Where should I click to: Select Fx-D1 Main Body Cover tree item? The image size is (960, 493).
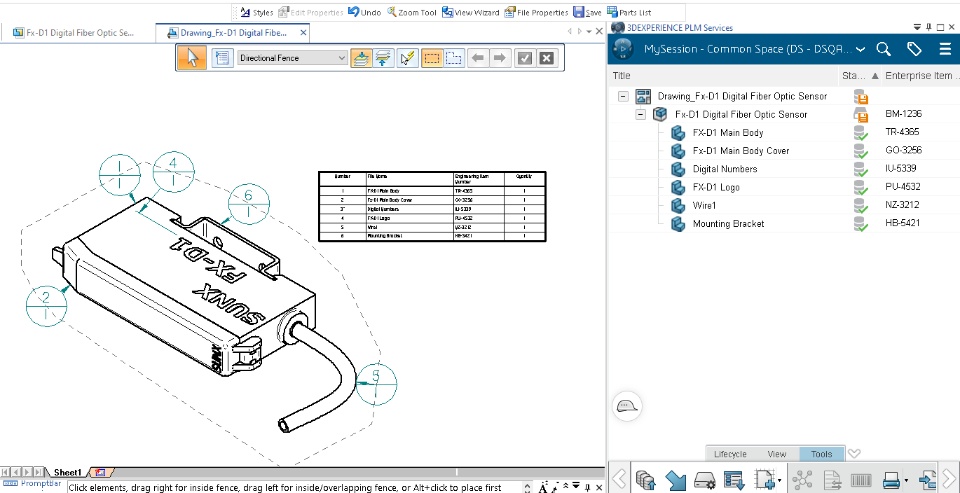tap(741, 151)
